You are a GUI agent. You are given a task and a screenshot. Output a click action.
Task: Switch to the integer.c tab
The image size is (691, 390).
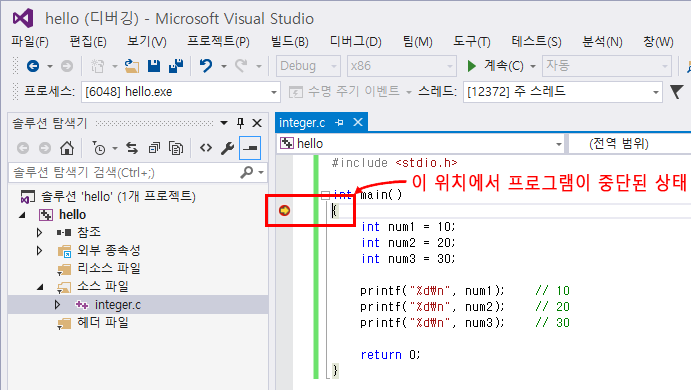[302, 123]
